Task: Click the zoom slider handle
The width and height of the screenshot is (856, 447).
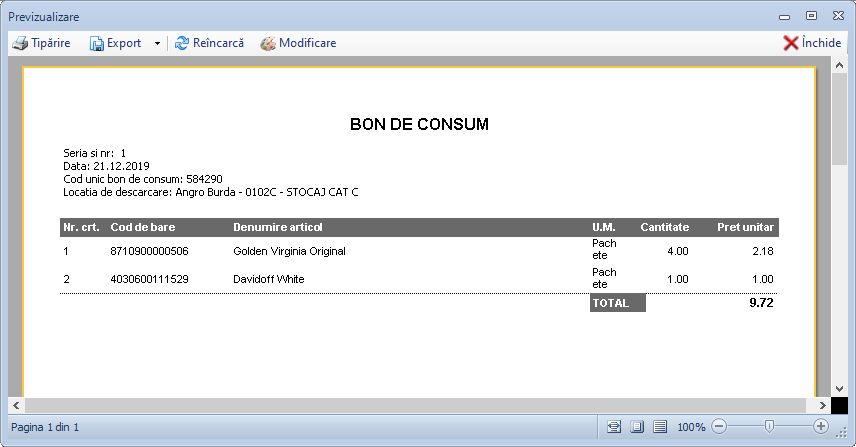Action: tap(768, 427)
